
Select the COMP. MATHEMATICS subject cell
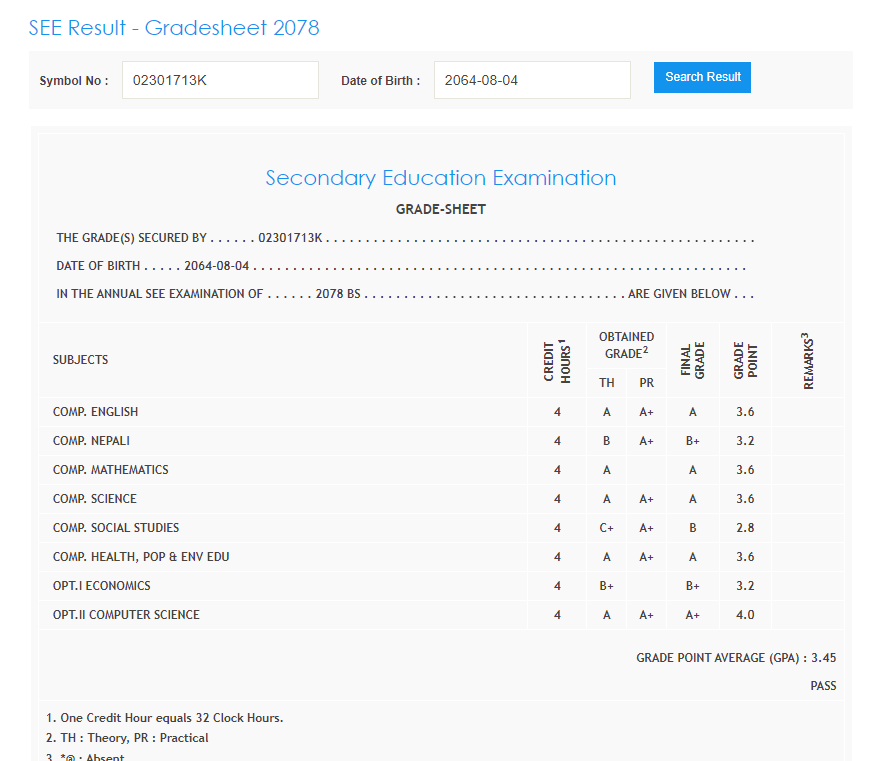(x=111, y=470)
